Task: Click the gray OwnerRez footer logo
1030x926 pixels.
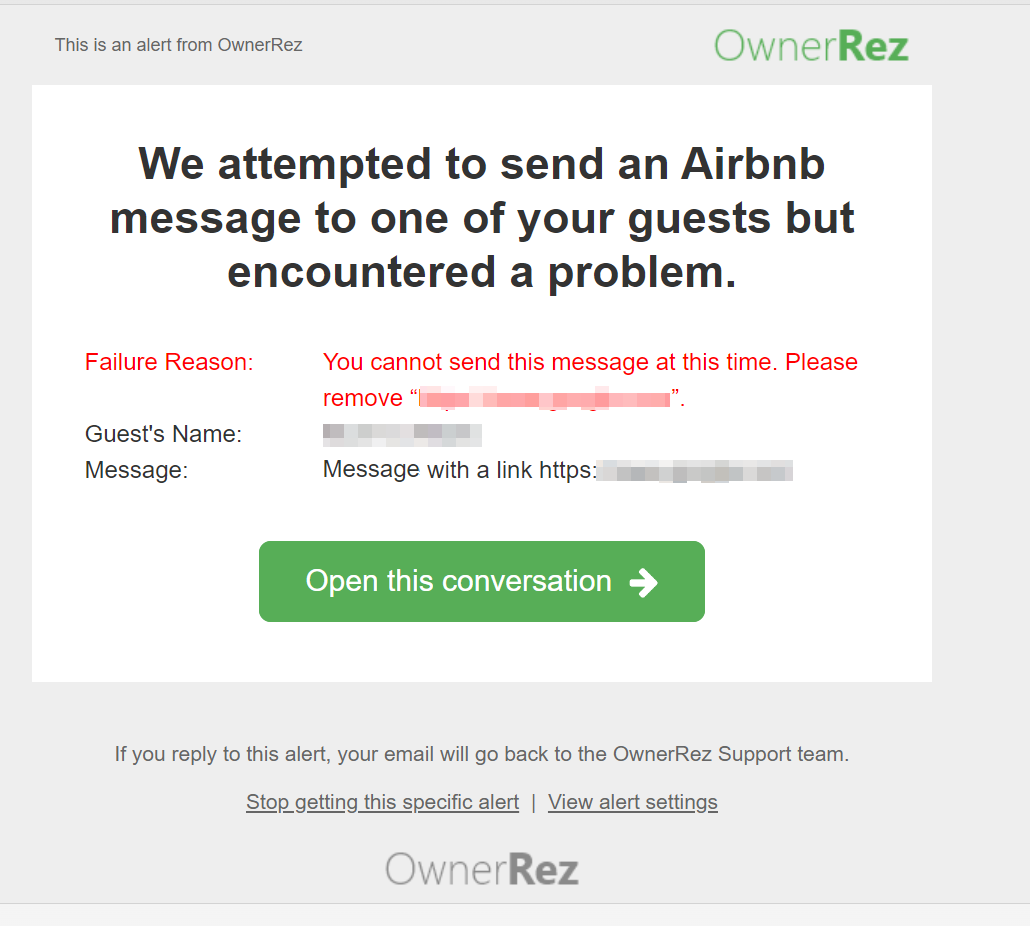Action: (x=481, y=868)
